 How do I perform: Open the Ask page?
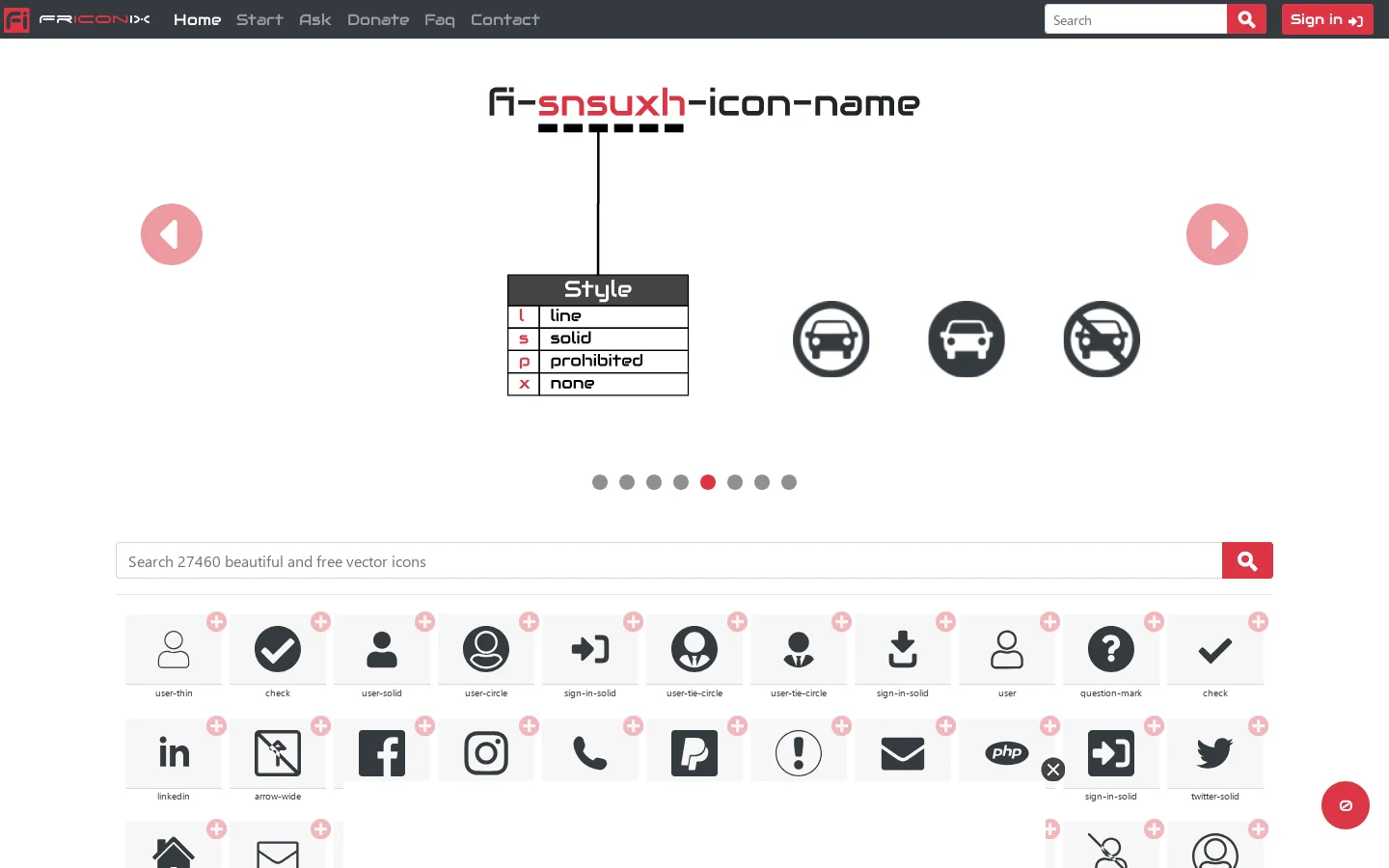pos(315,19)
